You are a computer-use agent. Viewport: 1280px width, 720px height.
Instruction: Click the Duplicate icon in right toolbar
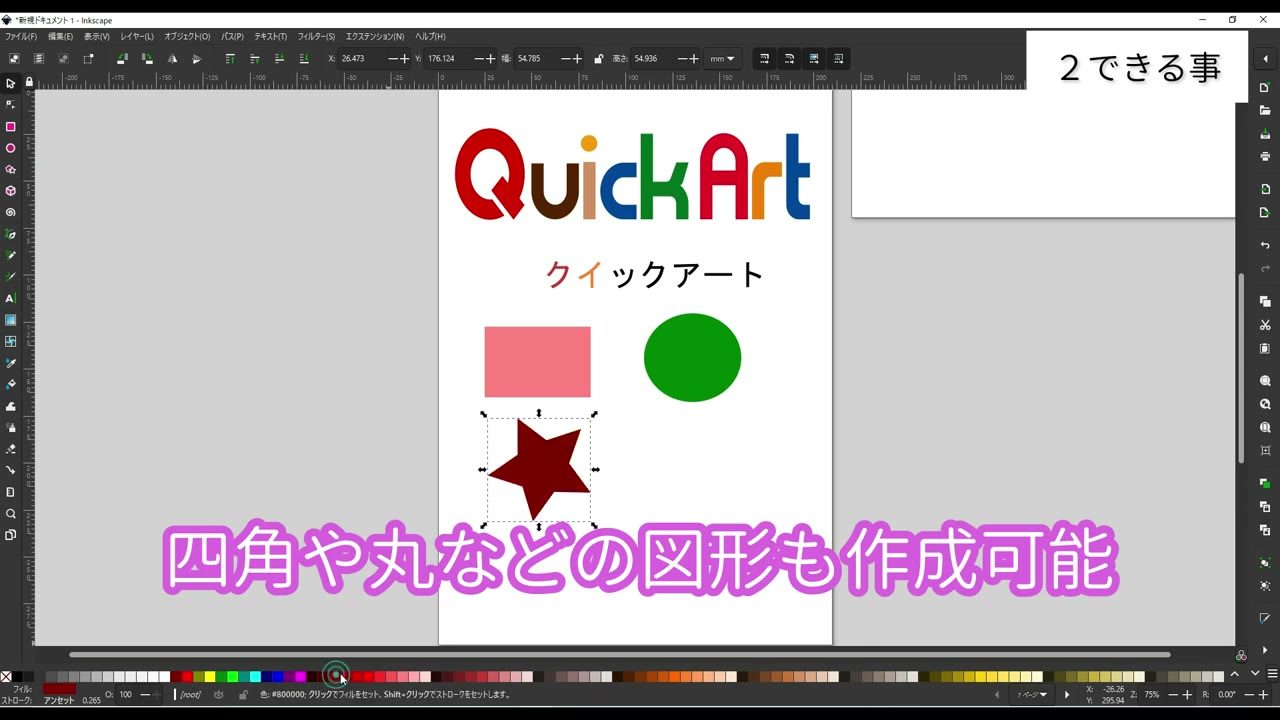1265,483
